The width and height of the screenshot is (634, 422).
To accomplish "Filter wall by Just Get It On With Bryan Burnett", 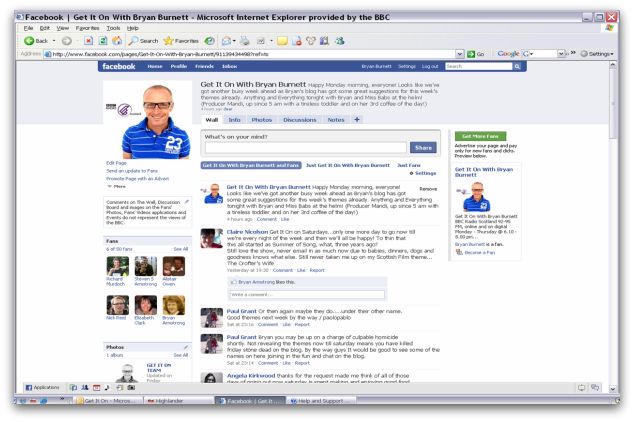I will click(347, 164).
